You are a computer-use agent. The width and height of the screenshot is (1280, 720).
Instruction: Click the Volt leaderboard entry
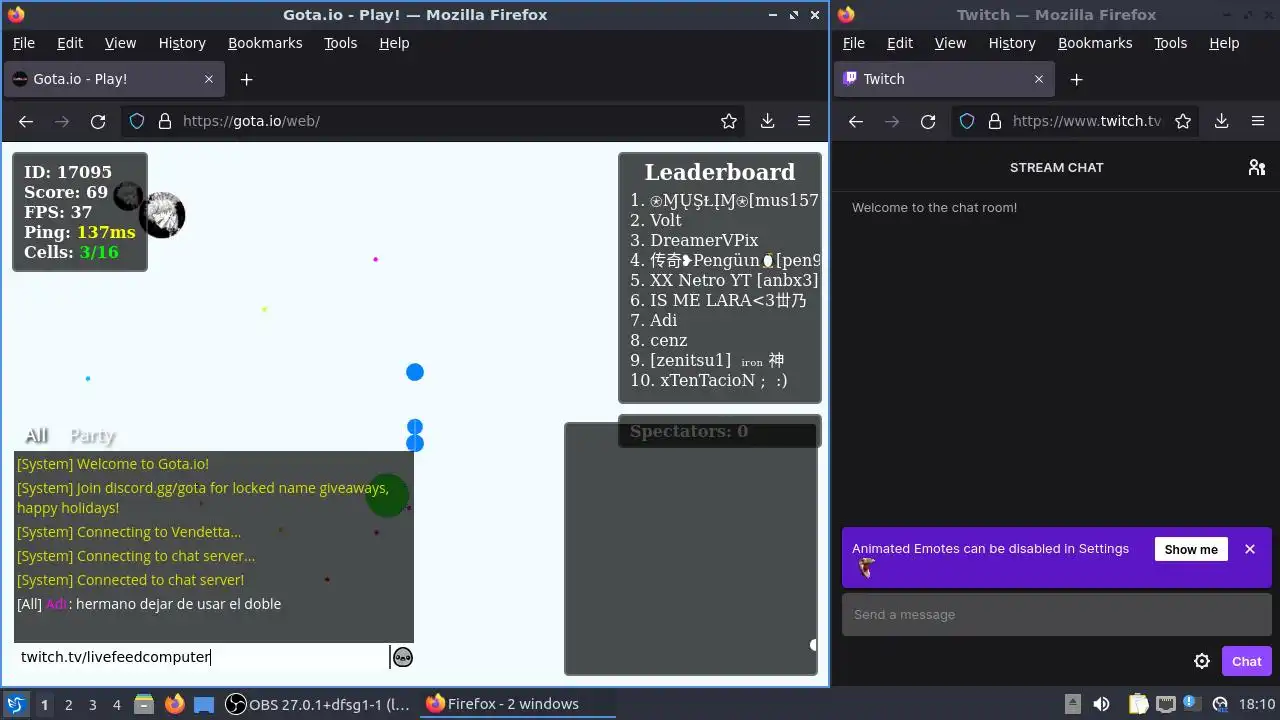coord(665,220)
